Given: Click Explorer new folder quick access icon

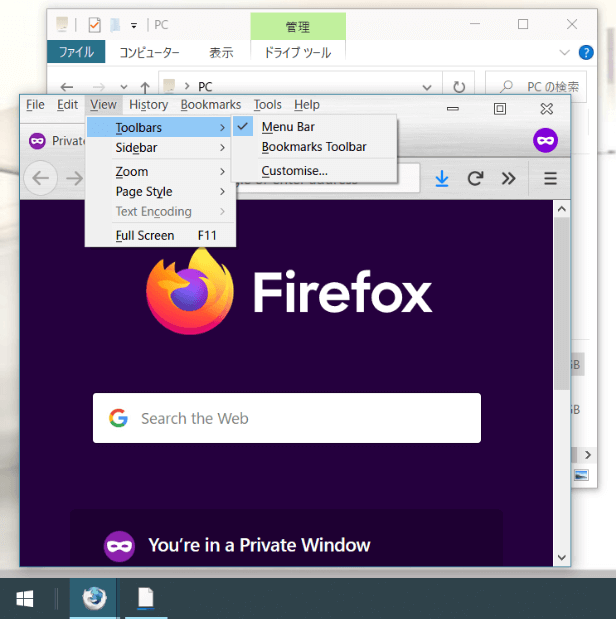Looking at the screenshot, I should click(x=115, y=25).
